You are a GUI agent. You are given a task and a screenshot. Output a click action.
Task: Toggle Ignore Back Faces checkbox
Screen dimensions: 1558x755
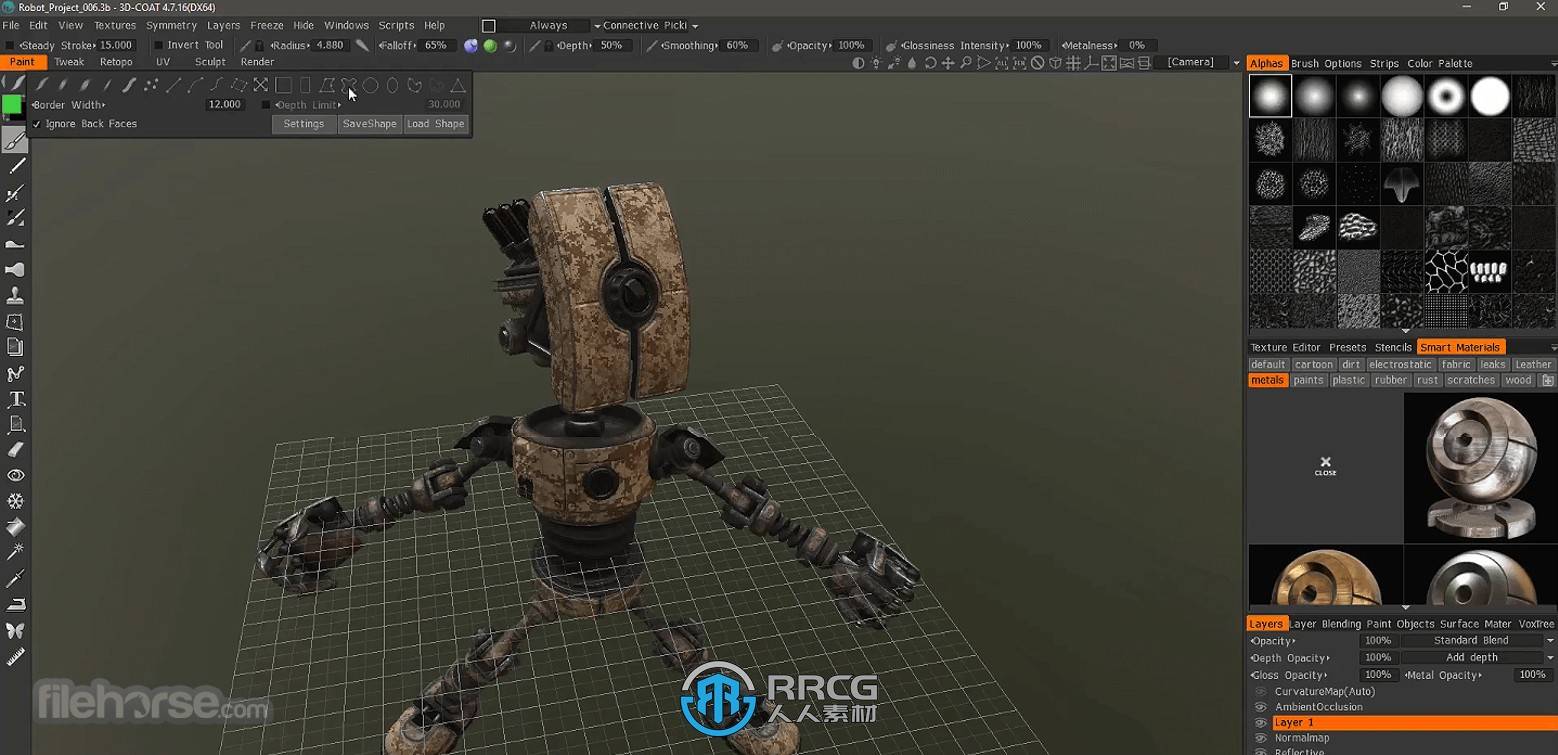click(37, 124)
